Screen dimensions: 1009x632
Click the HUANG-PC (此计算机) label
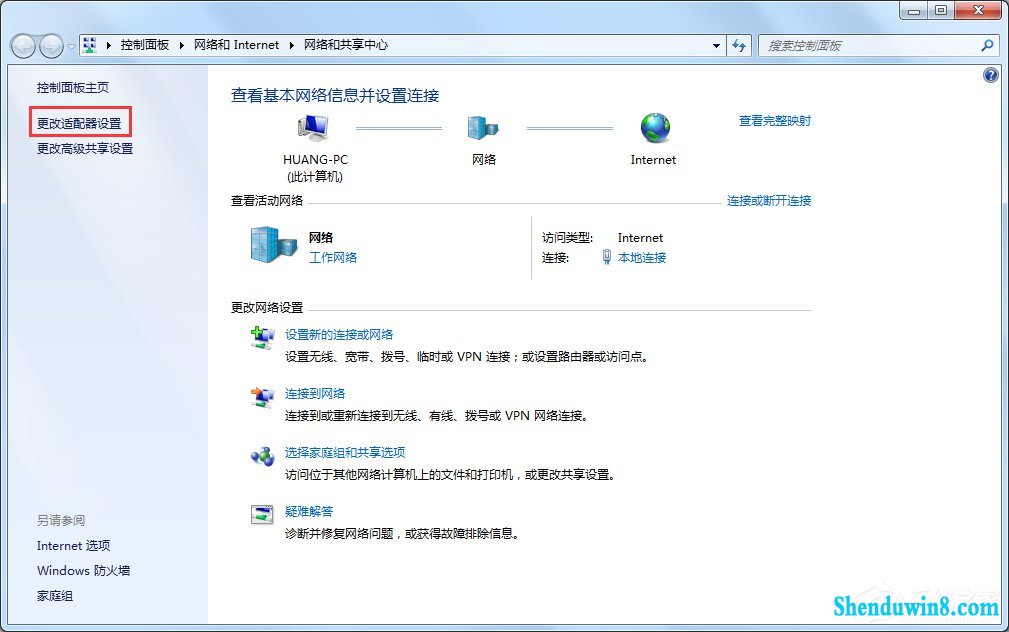(315, 168)
